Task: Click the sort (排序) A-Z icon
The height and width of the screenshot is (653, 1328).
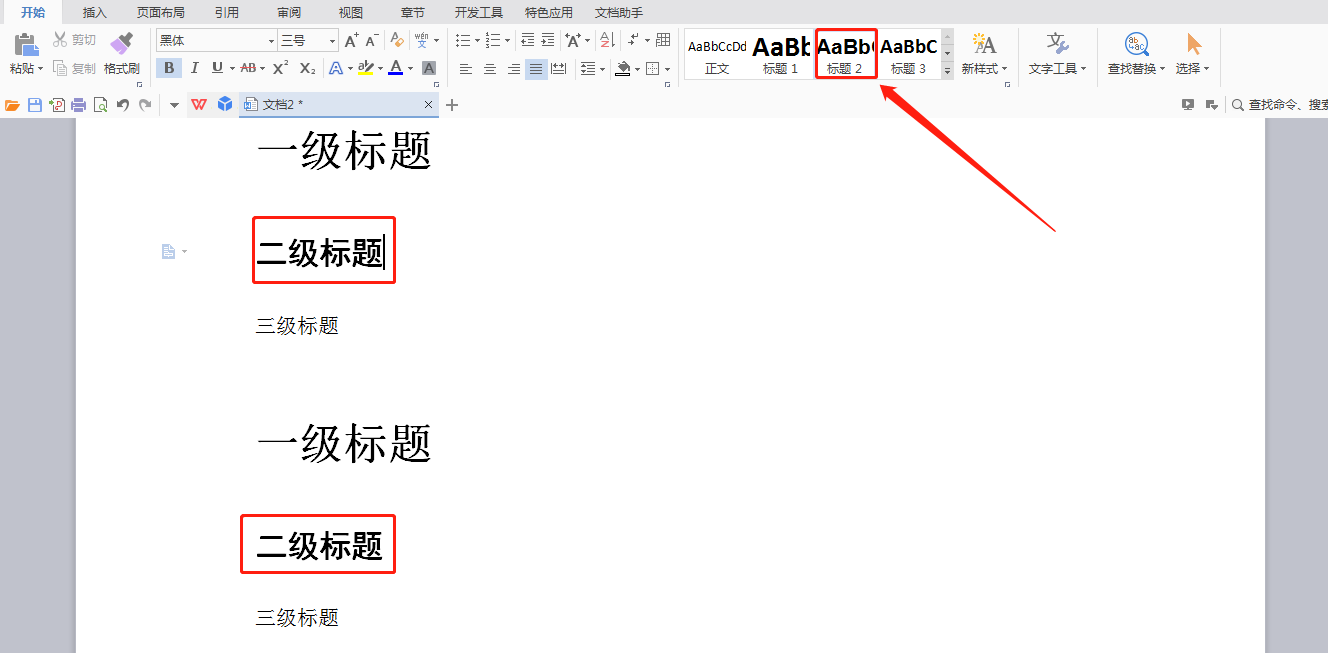Action: pyautogui.click(x=606, y=42)
